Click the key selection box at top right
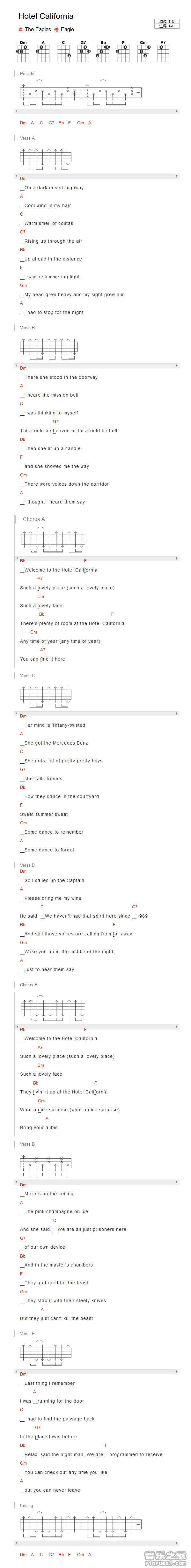 point(166,24)
